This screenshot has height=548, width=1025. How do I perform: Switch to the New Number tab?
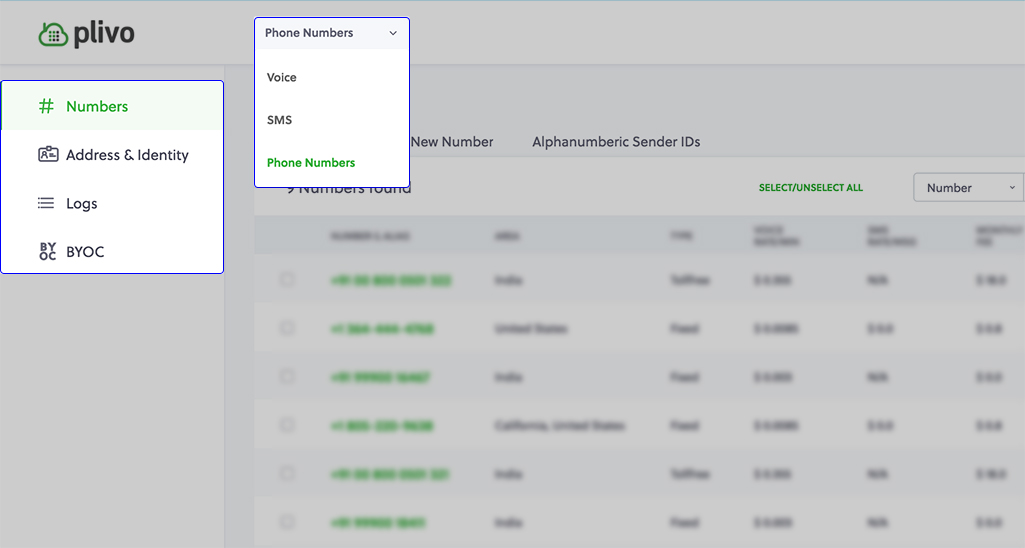452,142
